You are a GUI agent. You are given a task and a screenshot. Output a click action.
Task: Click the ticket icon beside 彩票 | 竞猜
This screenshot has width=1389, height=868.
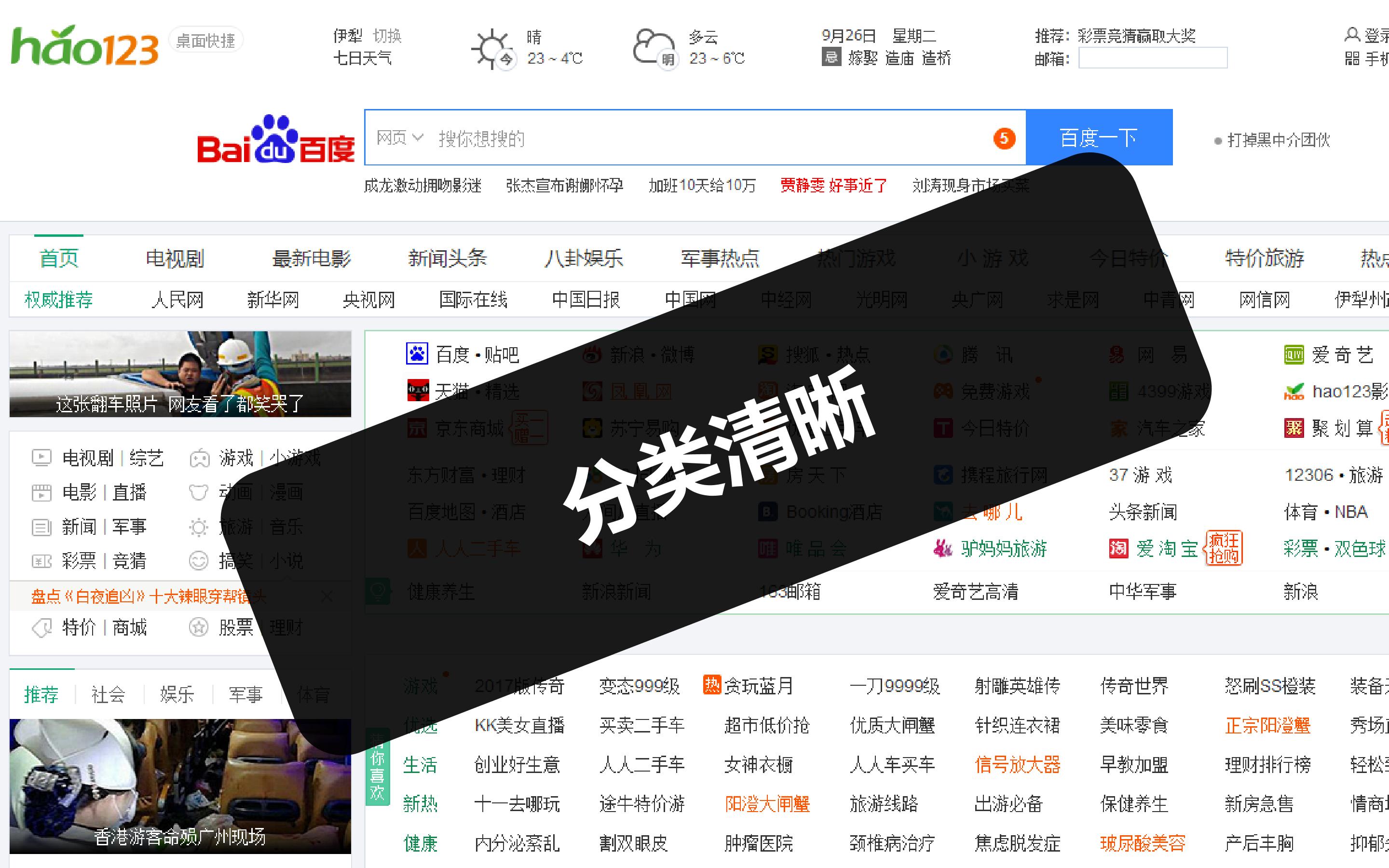41,561
